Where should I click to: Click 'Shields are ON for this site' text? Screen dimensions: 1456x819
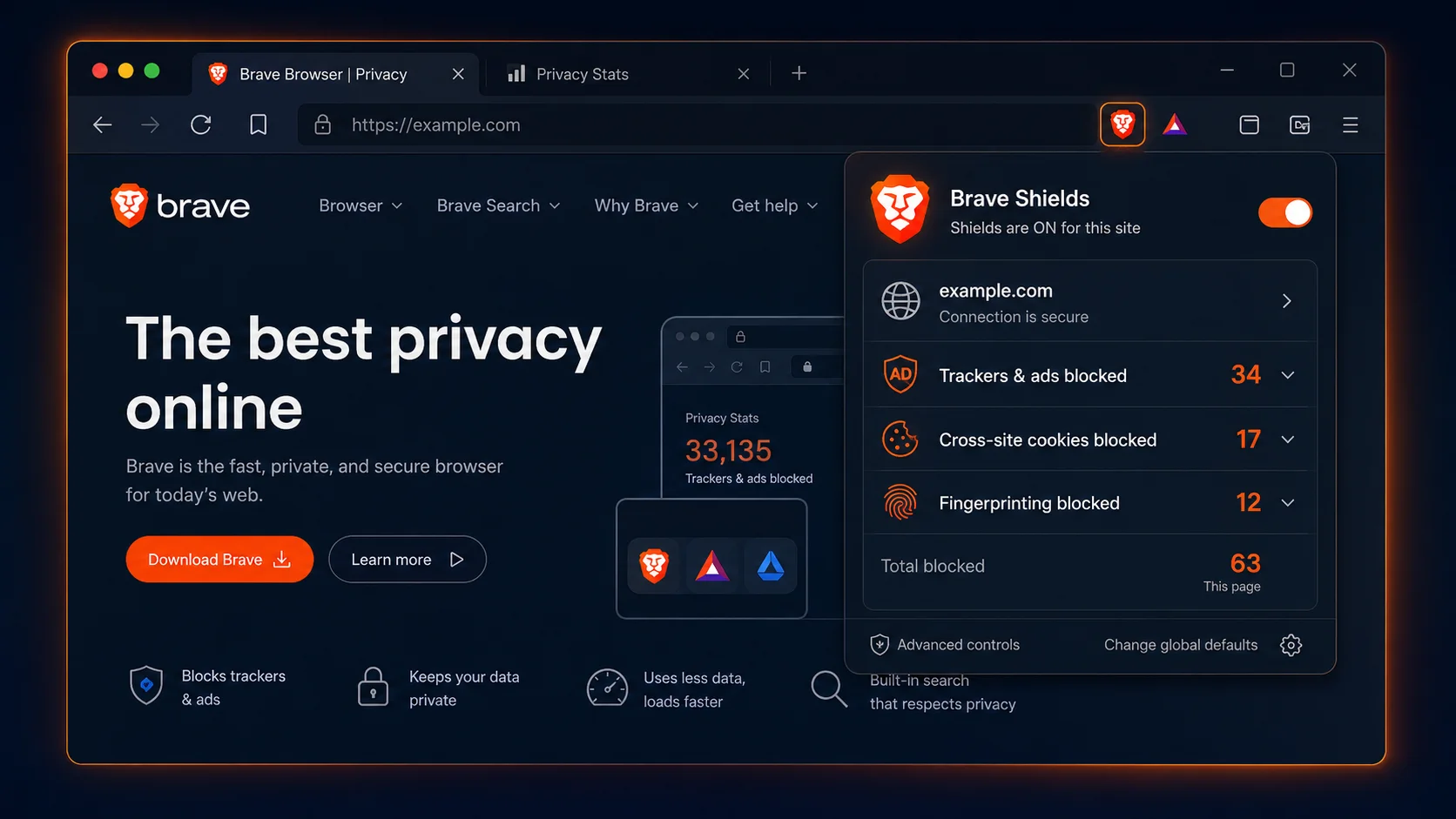[x=1045, y=228]
